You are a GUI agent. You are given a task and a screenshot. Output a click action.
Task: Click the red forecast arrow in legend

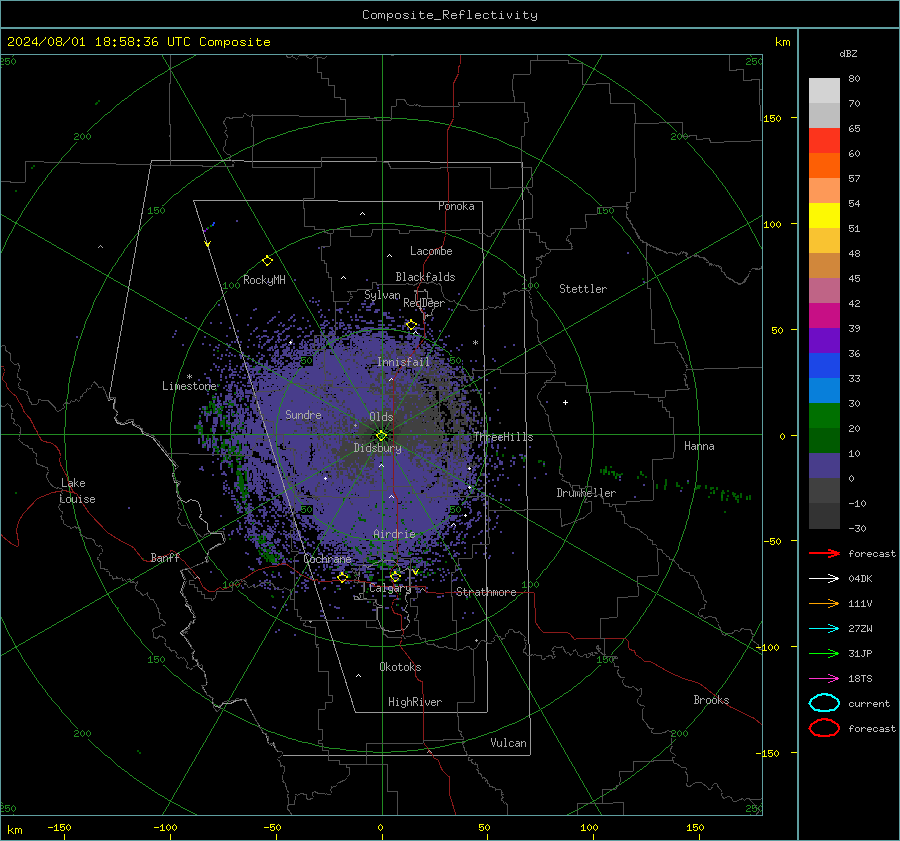pyautogui.click(x=824, y=553)
